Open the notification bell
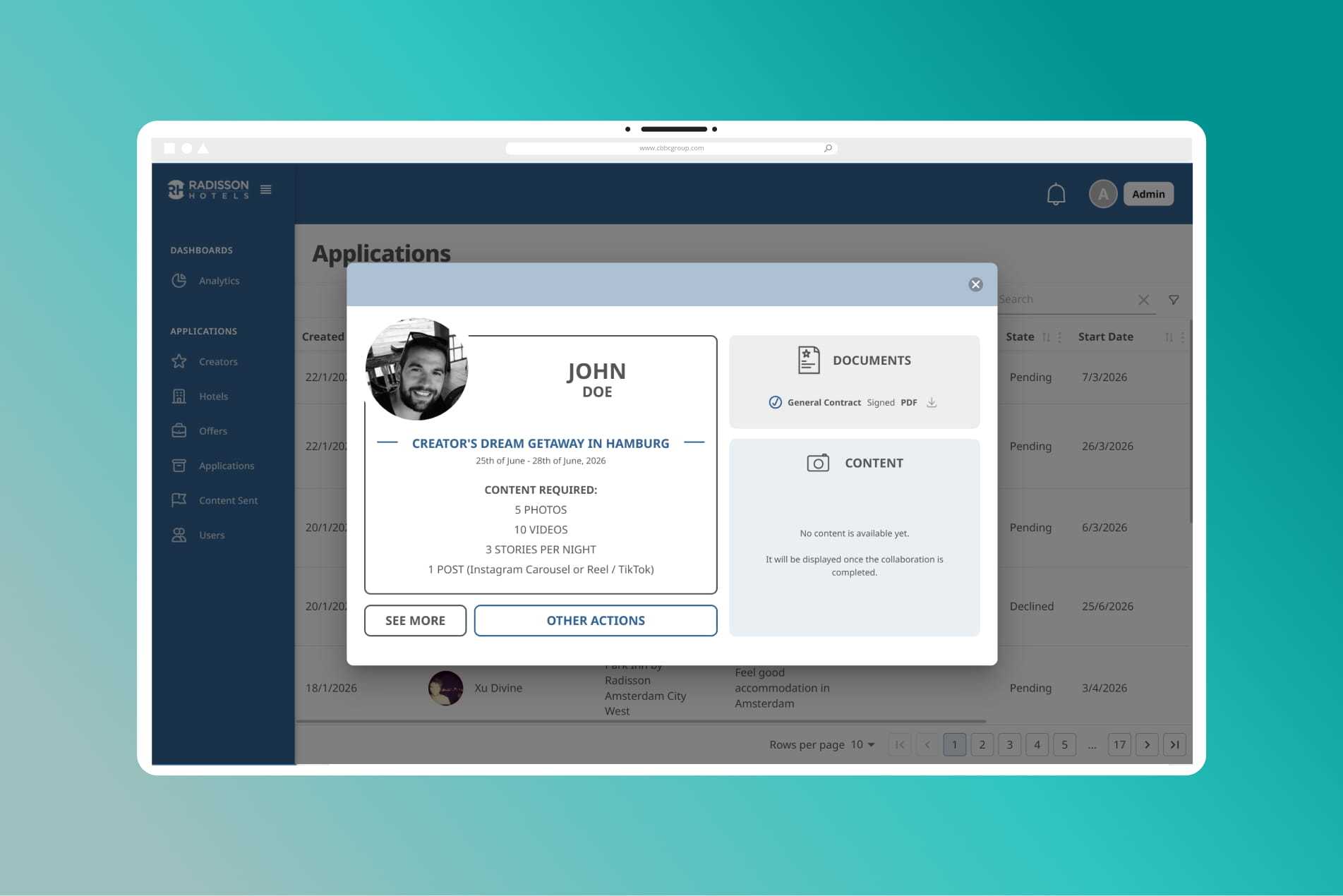The image size is (1343, 896). [1056, 193]
